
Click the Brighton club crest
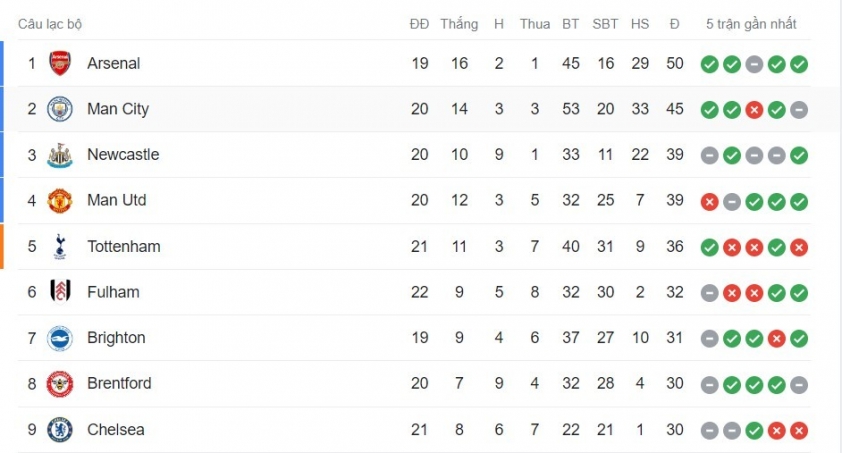coord(60,338)
